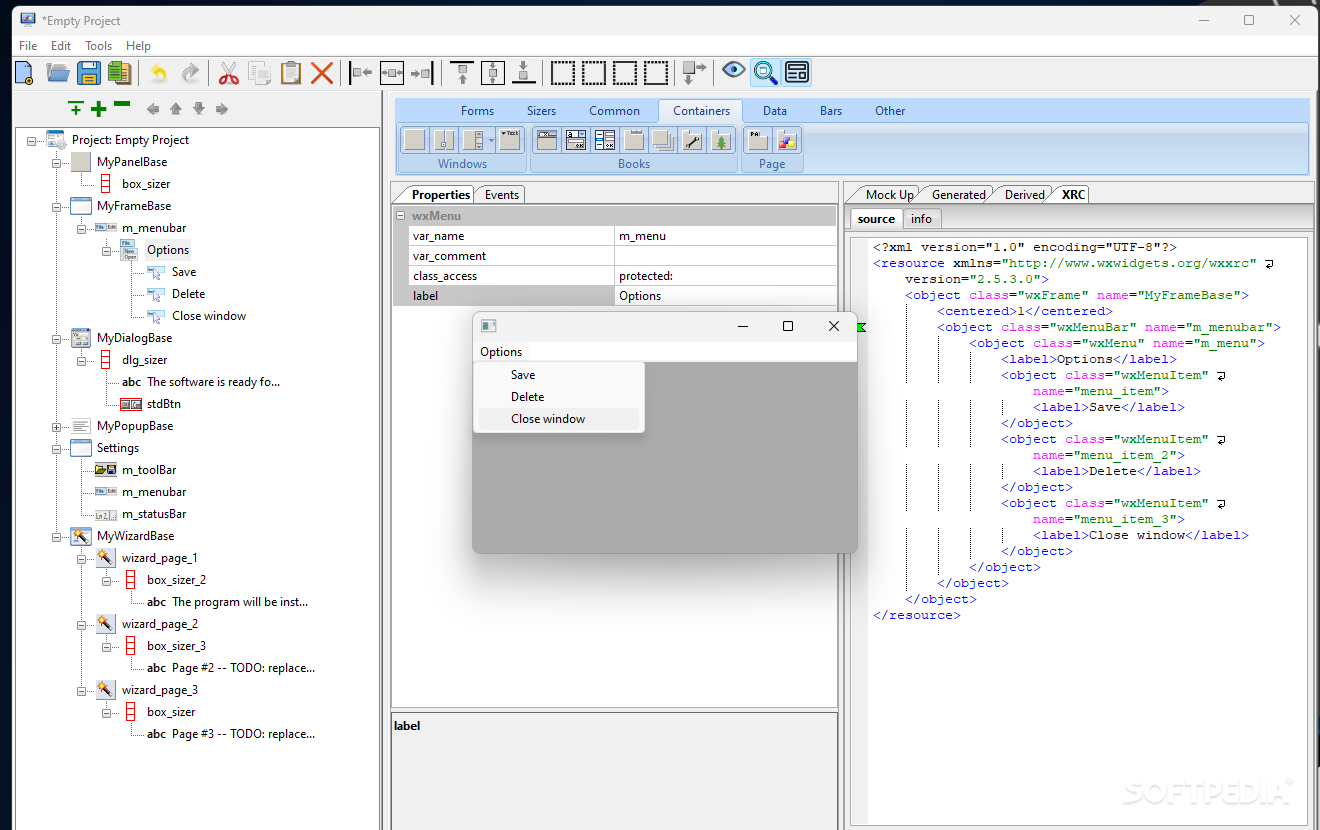Collapse the m_menubar node under MyFrameBase
The width and height of the screenshot is (1320, 830).
coord(83,228)
